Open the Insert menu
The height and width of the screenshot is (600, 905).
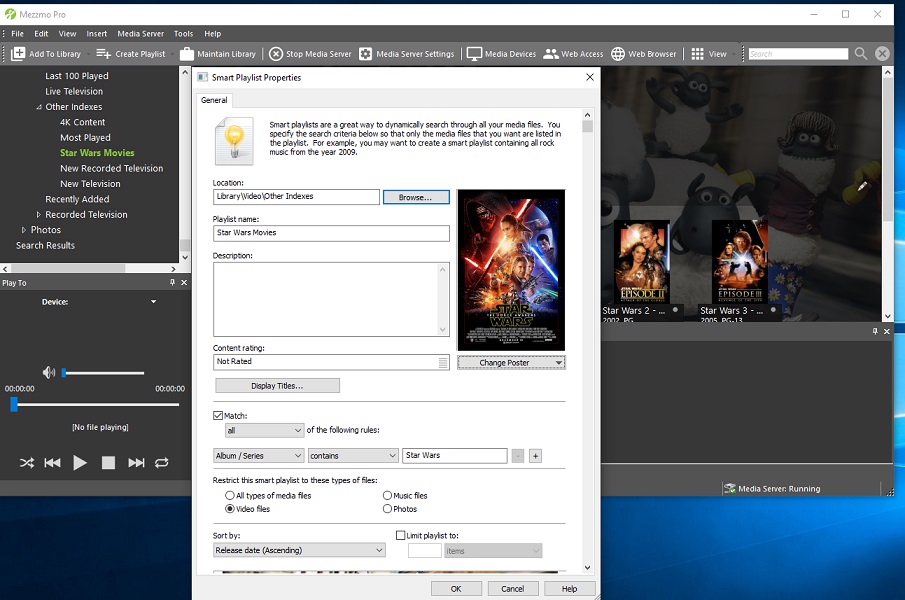click(x=96, y=33)
